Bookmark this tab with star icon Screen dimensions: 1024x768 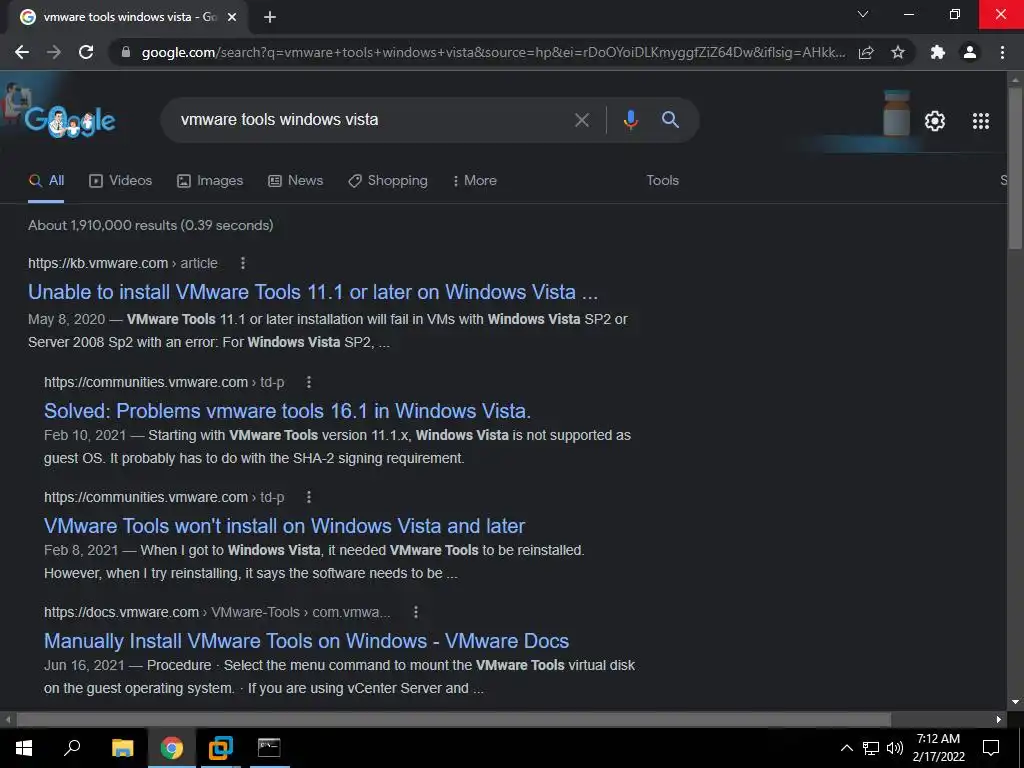pyautogui.click(x=898, y=52)
